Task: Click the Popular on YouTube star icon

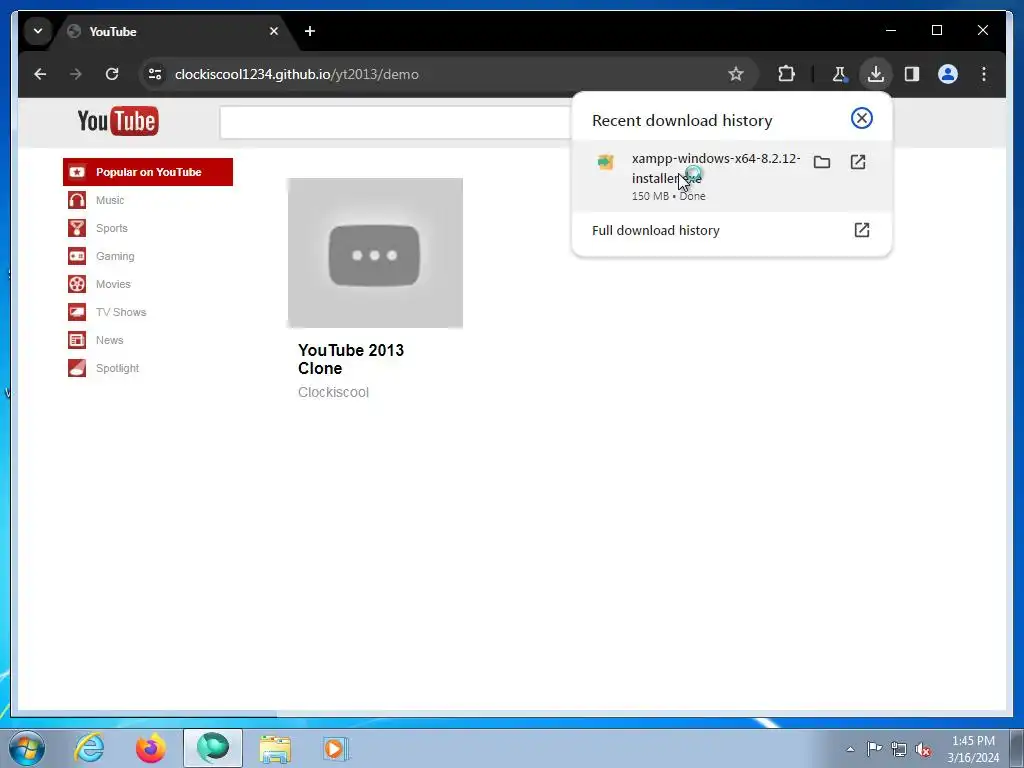Action: click(77, 172)
